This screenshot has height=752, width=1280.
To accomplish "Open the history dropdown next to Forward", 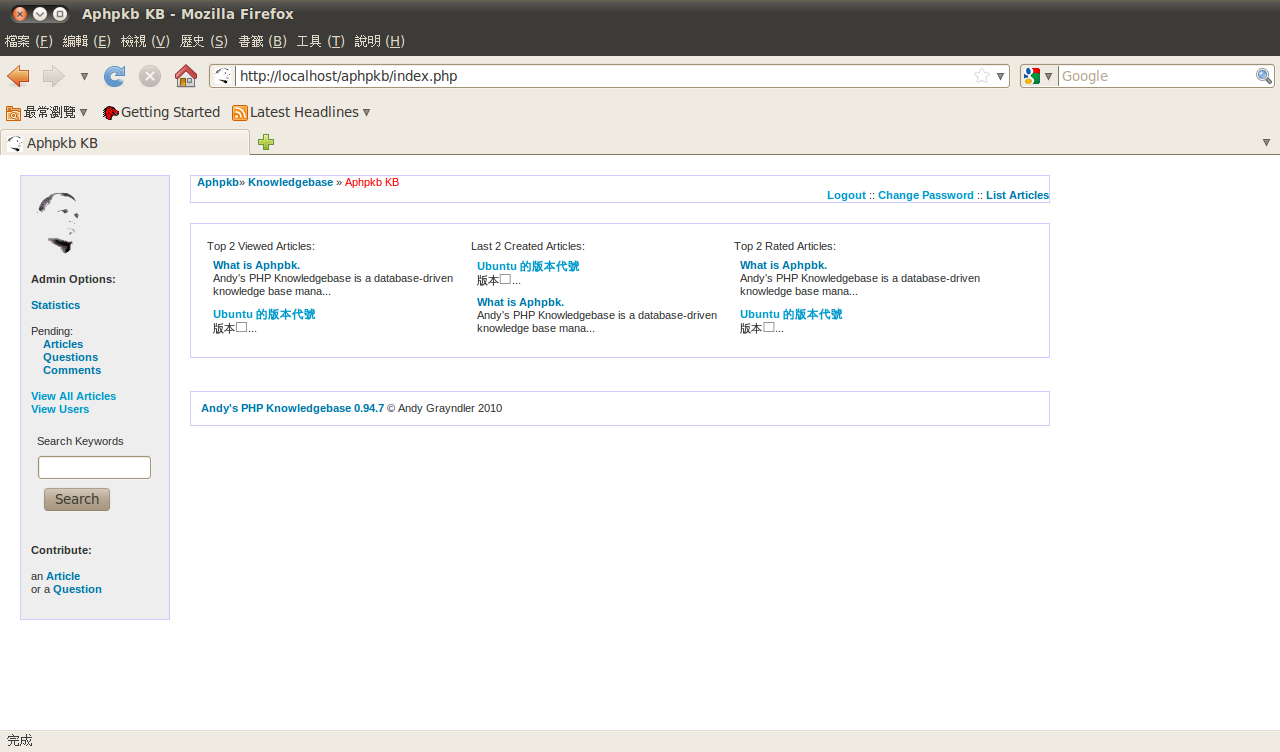I will coord(84,77).
